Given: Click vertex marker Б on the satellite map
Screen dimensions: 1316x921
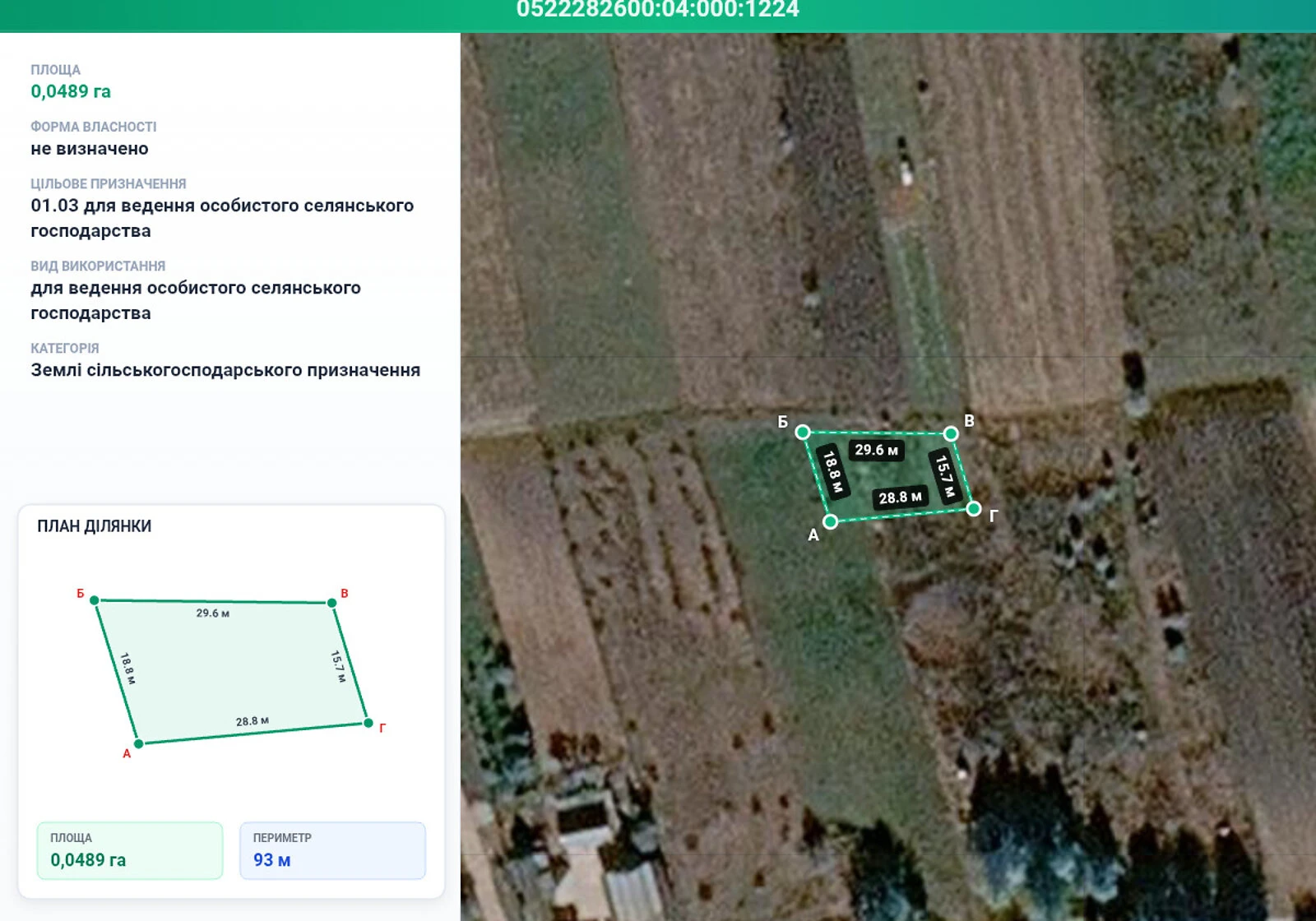Looking at the screenshot, I should click(803, 433).
